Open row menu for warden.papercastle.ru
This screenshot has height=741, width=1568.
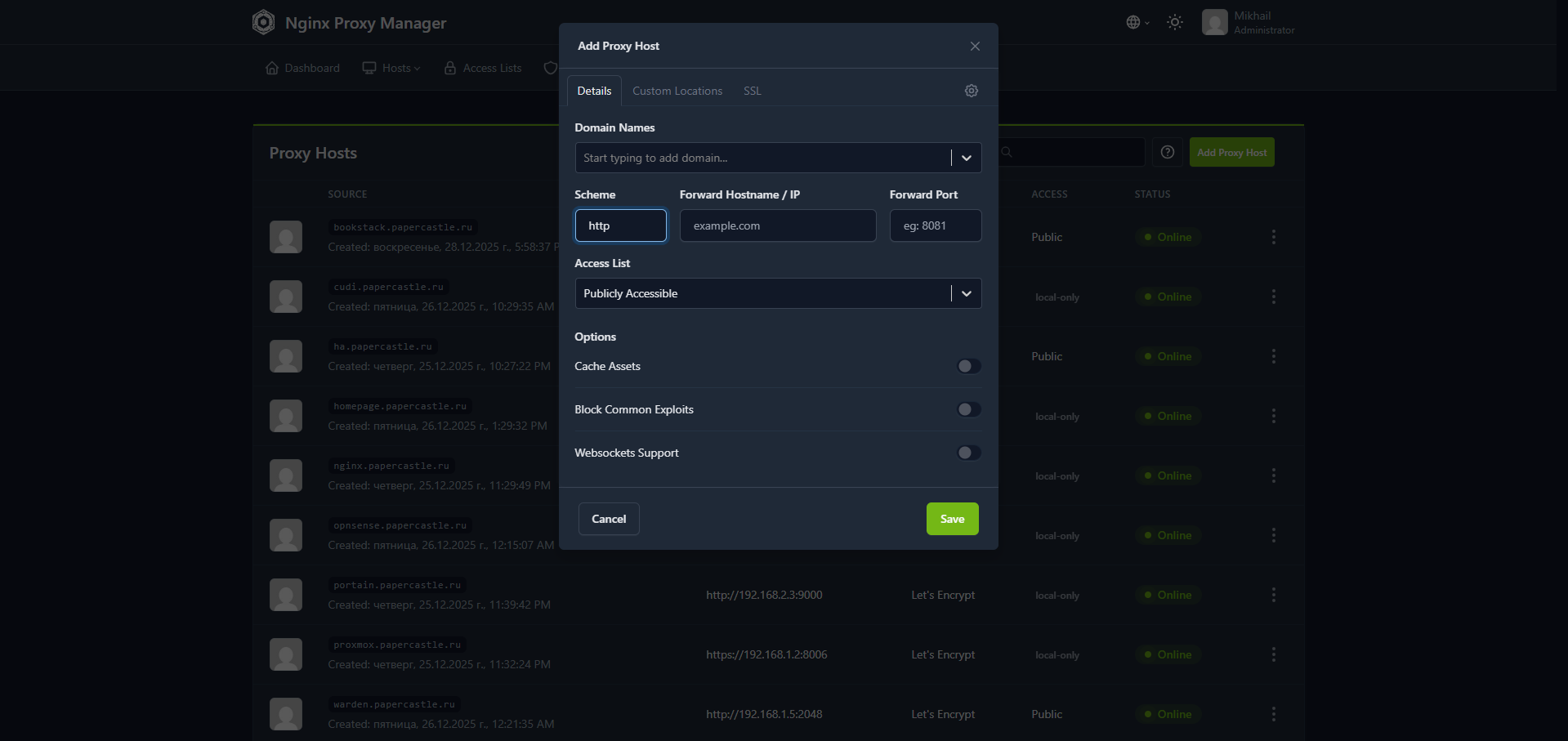point(1273,714)
